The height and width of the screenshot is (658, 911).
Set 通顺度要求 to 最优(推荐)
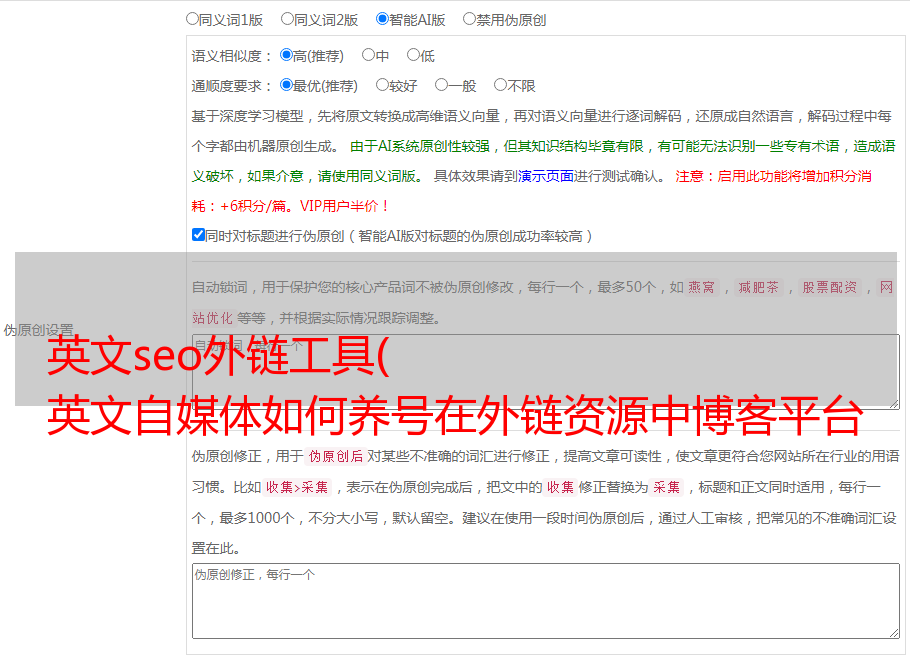[x=286, y=85]
